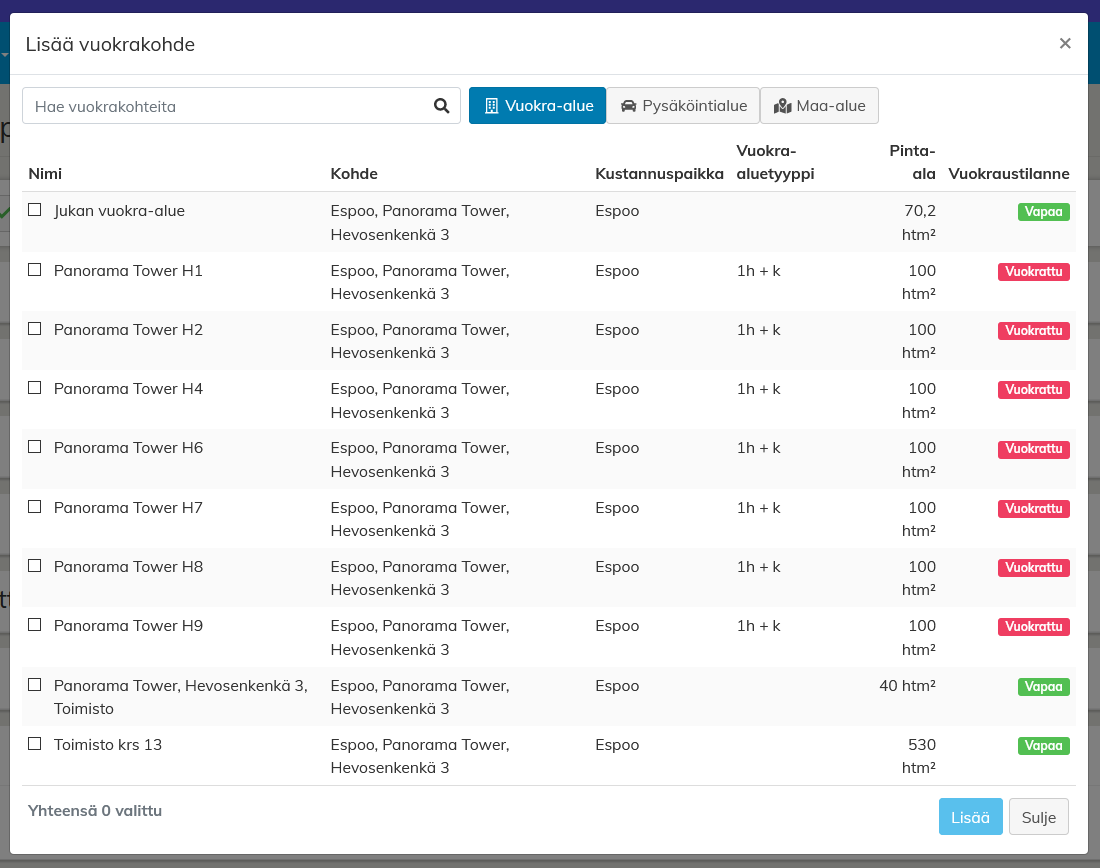Viewport: 1100px width, 868px height.
Task: Tick the Panorama Tower H6 checkbox
Action: [35, 447]
